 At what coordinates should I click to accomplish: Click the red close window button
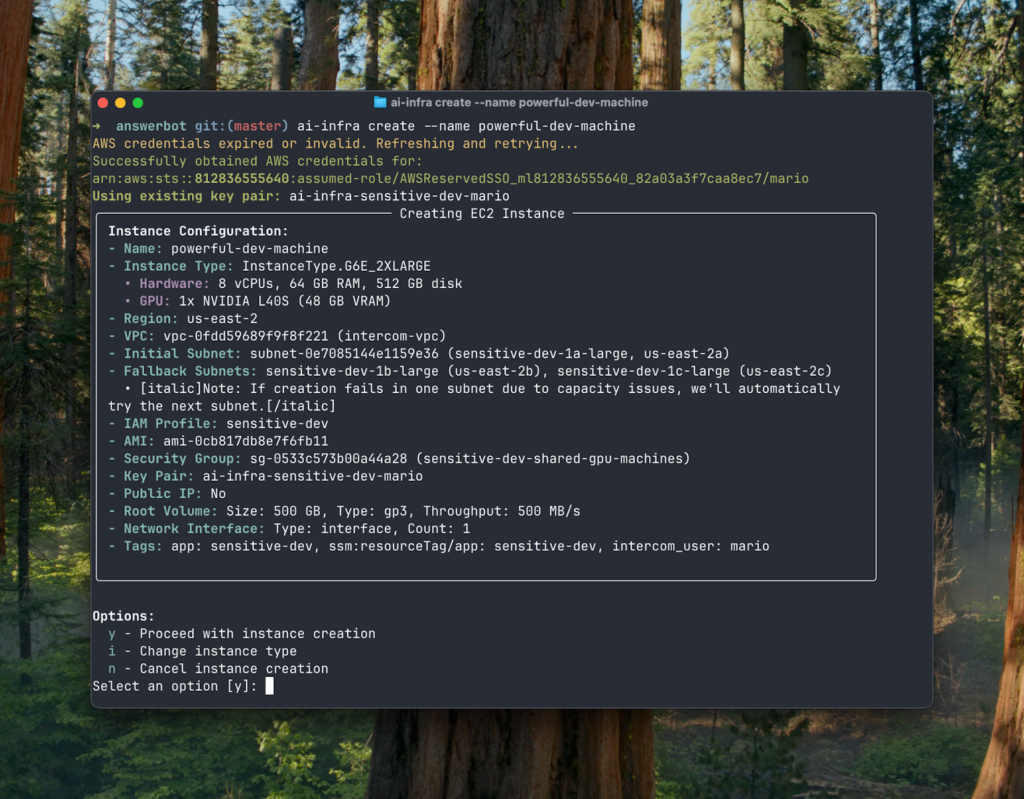[x=103, y=103]
